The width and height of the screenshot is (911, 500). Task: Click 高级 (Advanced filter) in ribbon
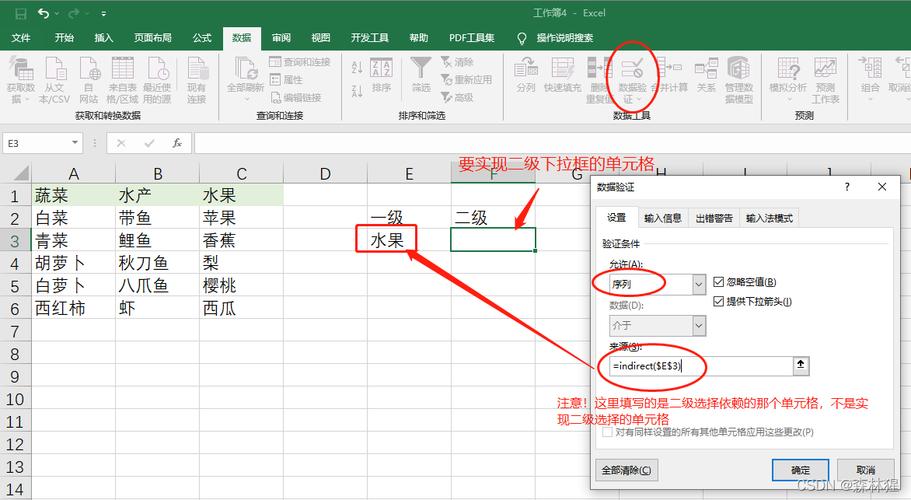(x=457, y=98)
